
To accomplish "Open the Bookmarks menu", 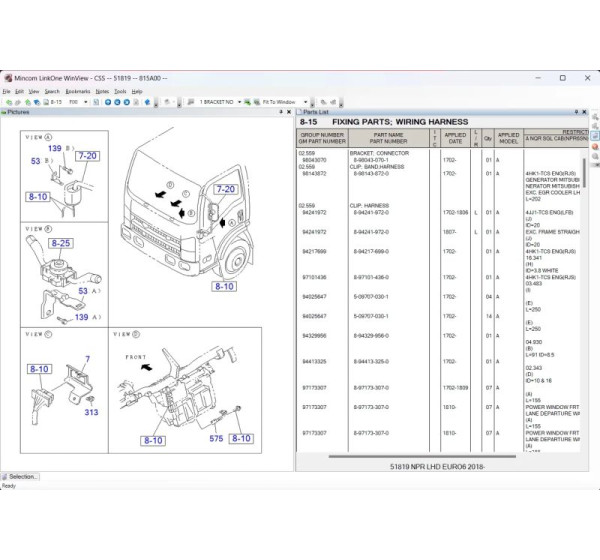I will [78, 91].
